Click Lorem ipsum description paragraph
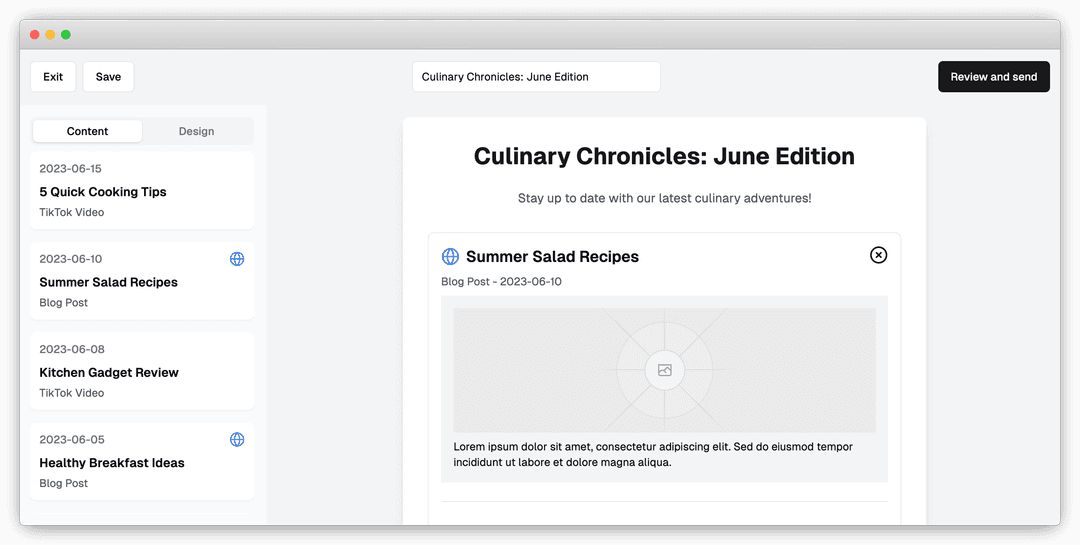 point(653,455)
